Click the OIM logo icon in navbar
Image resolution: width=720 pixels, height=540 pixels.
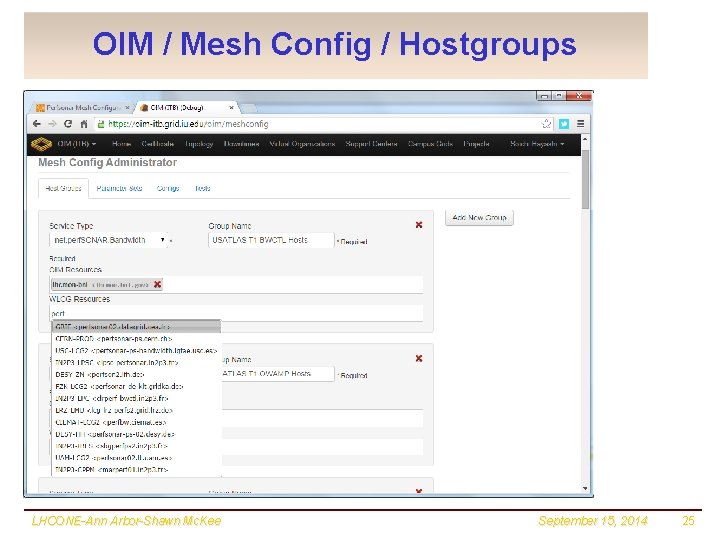tap(41, 144)
